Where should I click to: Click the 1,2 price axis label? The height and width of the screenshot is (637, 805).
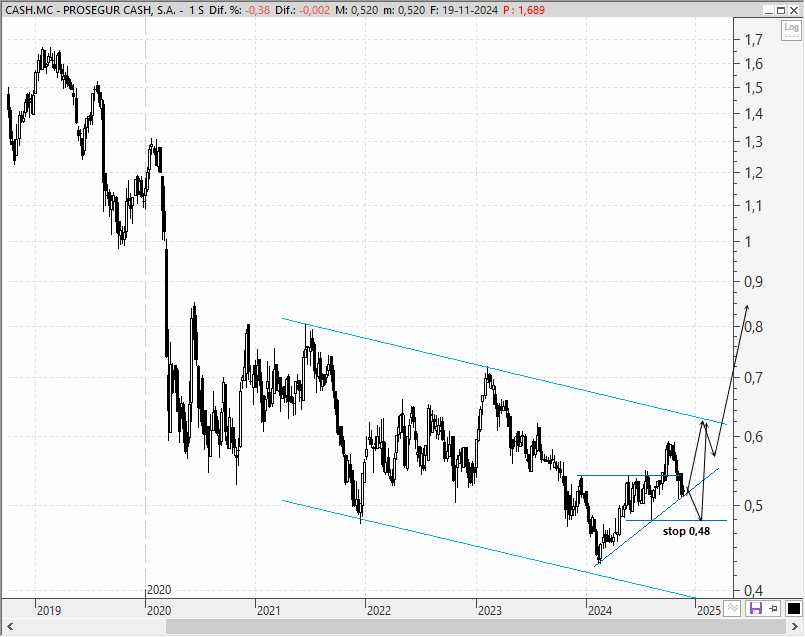point(754,173)
